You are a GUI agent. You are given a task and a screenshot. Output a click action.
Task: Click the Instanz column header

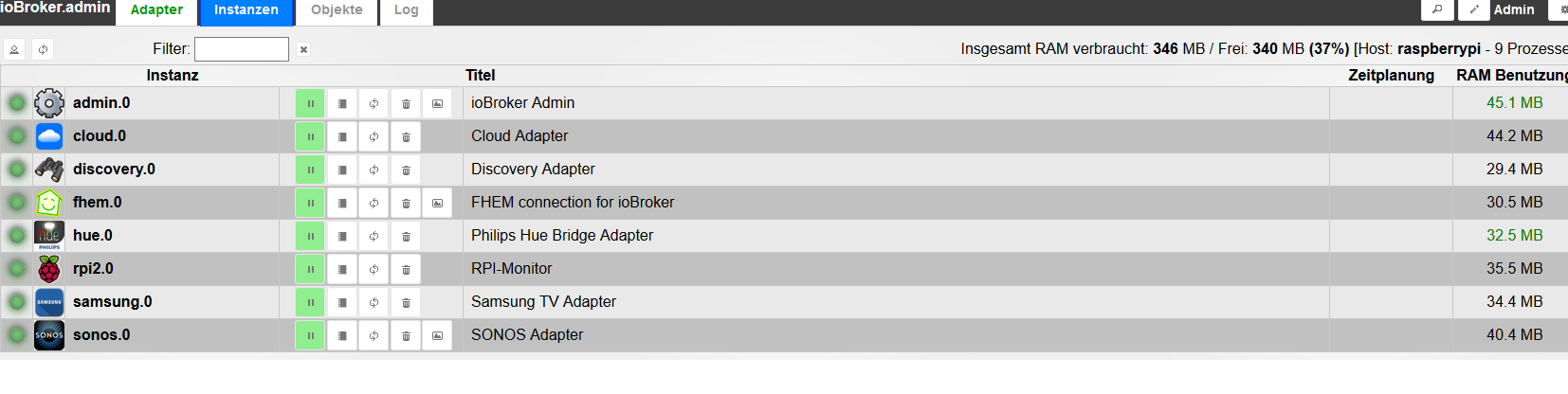173,76
